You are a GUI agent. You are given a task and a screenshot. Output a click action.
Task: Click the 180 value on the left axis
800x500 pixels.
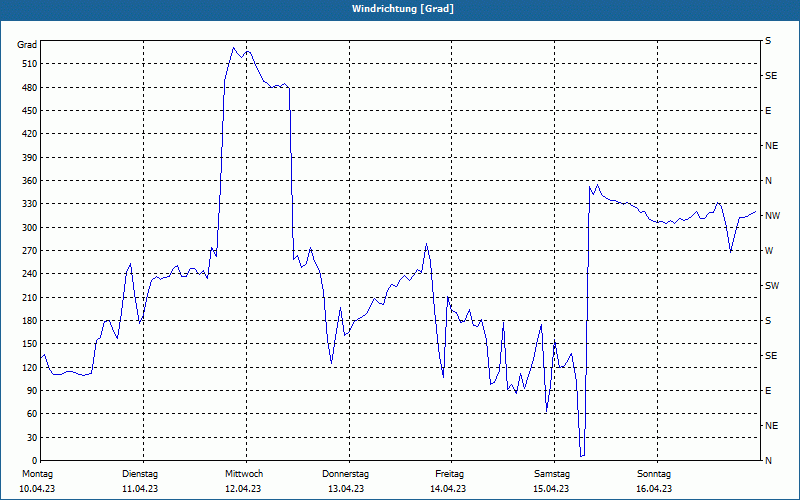pyautogui.click(x=29, y=321)
